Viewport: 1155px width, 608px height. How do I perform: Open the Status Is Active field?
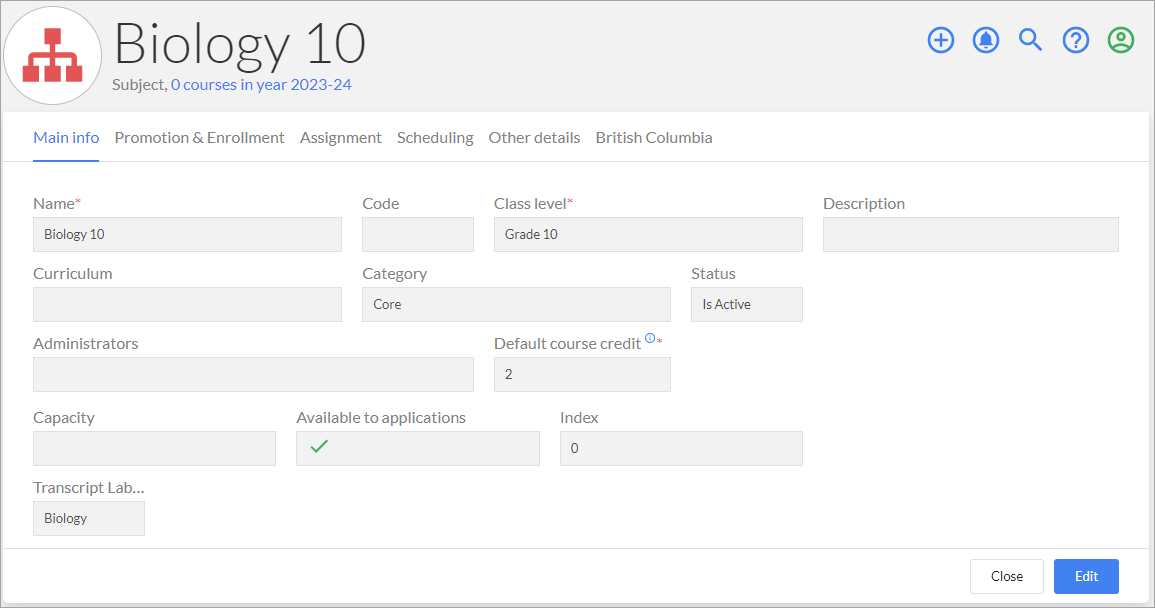click(747, 304)
